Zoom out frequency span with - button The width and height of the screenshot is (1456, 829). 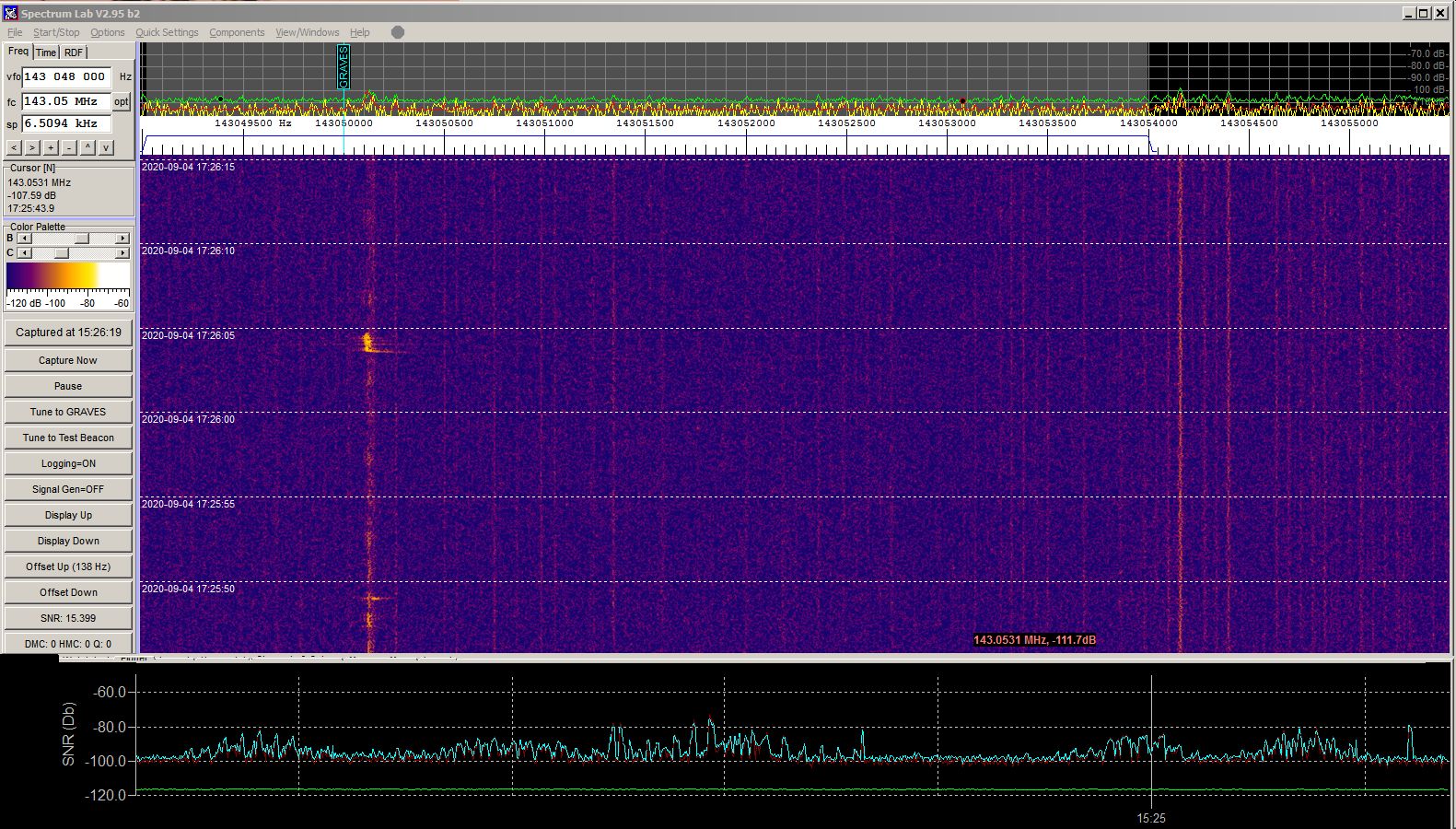pos(69,147)
